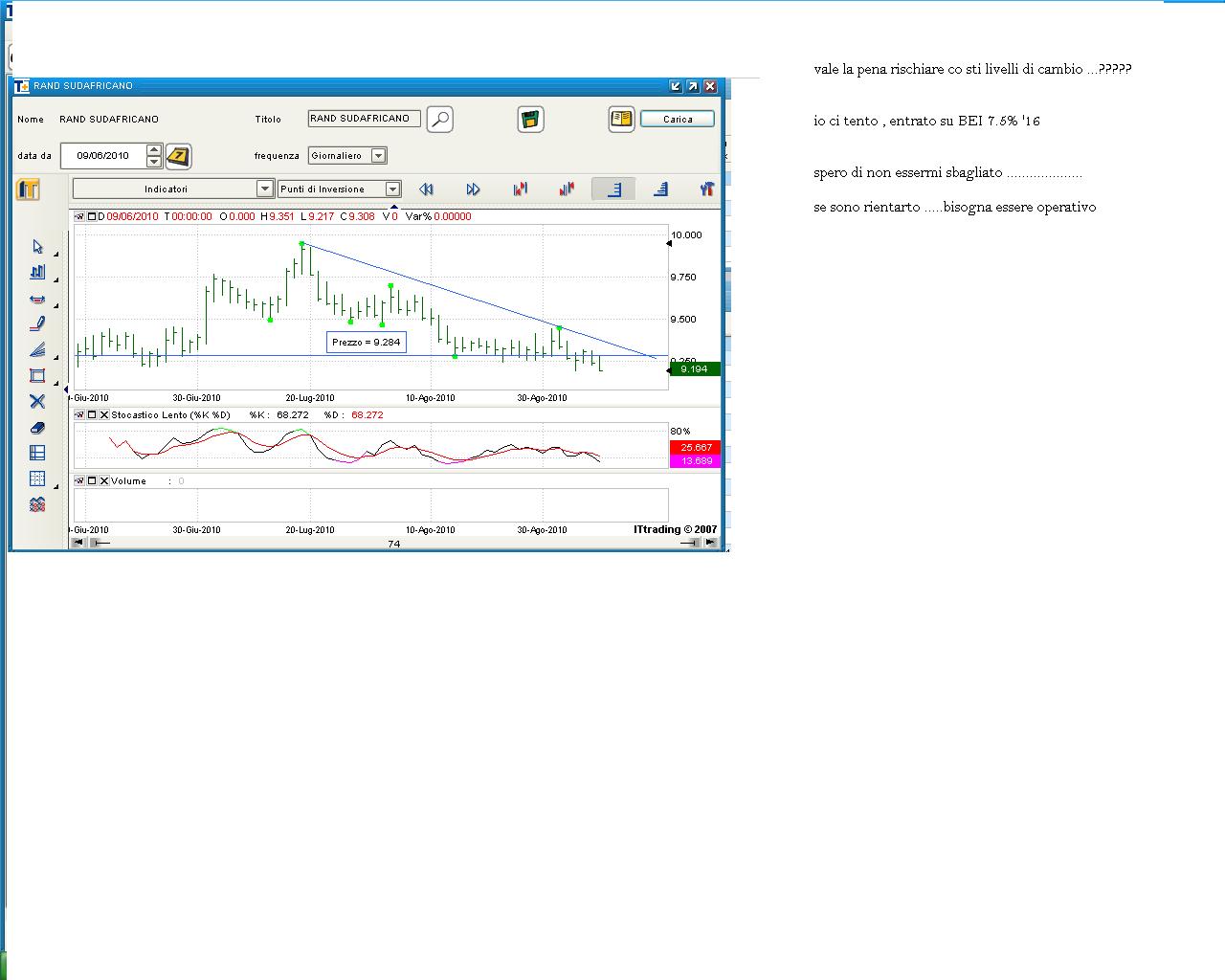This screenshot has width=1225, height=980.
Task: Click the green 9.194 price marker
Action: pos(694,368)
